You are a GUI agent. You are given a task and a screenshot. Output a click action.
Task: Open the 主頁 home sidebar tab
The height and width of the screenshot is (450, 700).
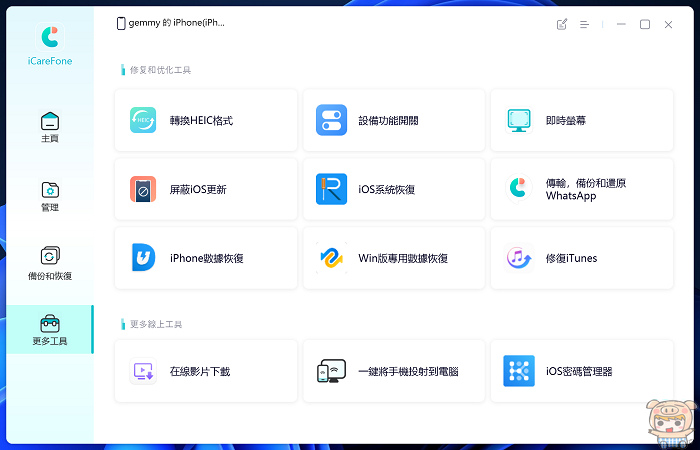tap(50, 127)
